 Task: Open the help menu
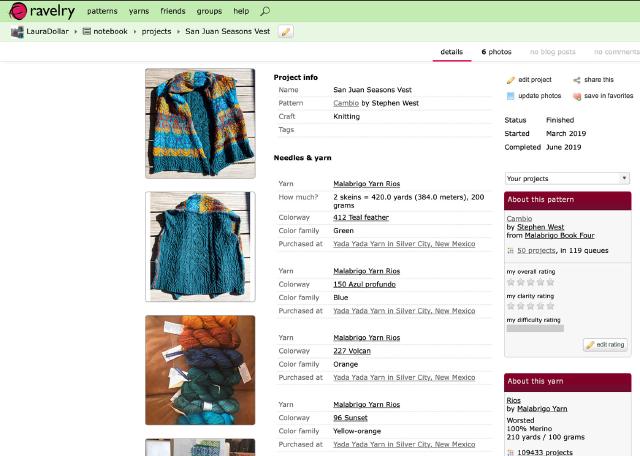point(241,11)
